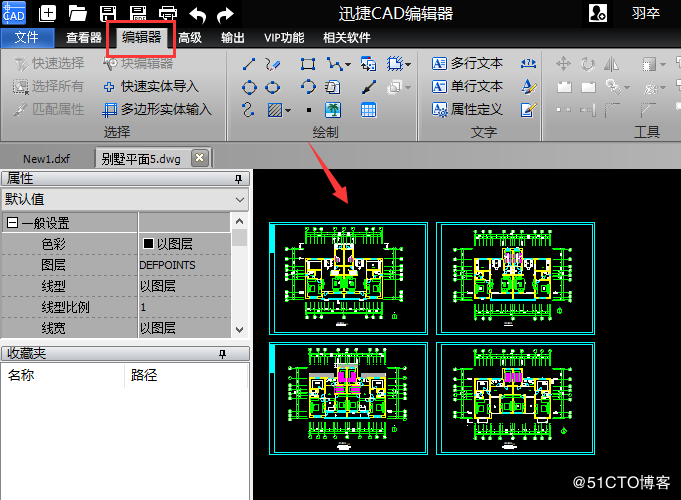
Task: Insert a table with the grid icon
Action: coord(368,110)
